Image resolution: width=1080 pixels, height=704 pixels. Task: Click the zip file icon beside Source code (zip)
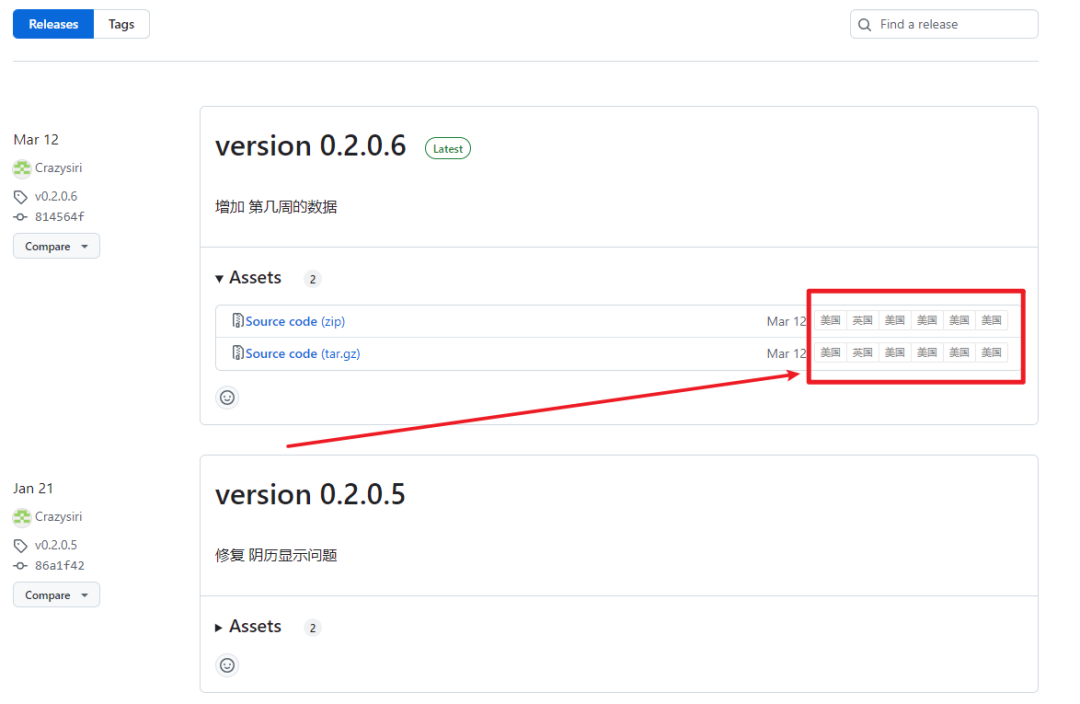click(x=238, y=321)
